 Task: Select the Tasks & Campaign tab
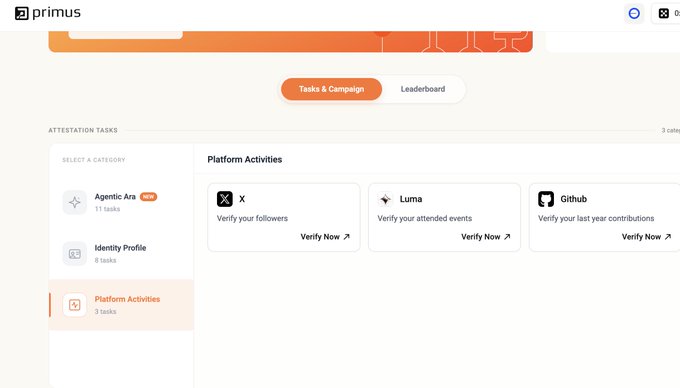click(x=331, y=89)
